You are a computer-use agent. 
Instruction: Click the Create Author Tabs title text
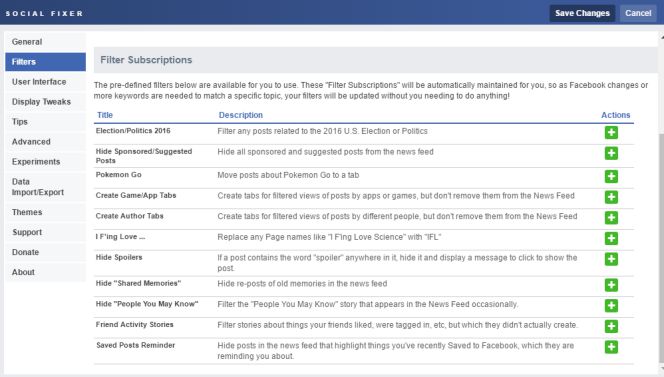pos(130,216)
